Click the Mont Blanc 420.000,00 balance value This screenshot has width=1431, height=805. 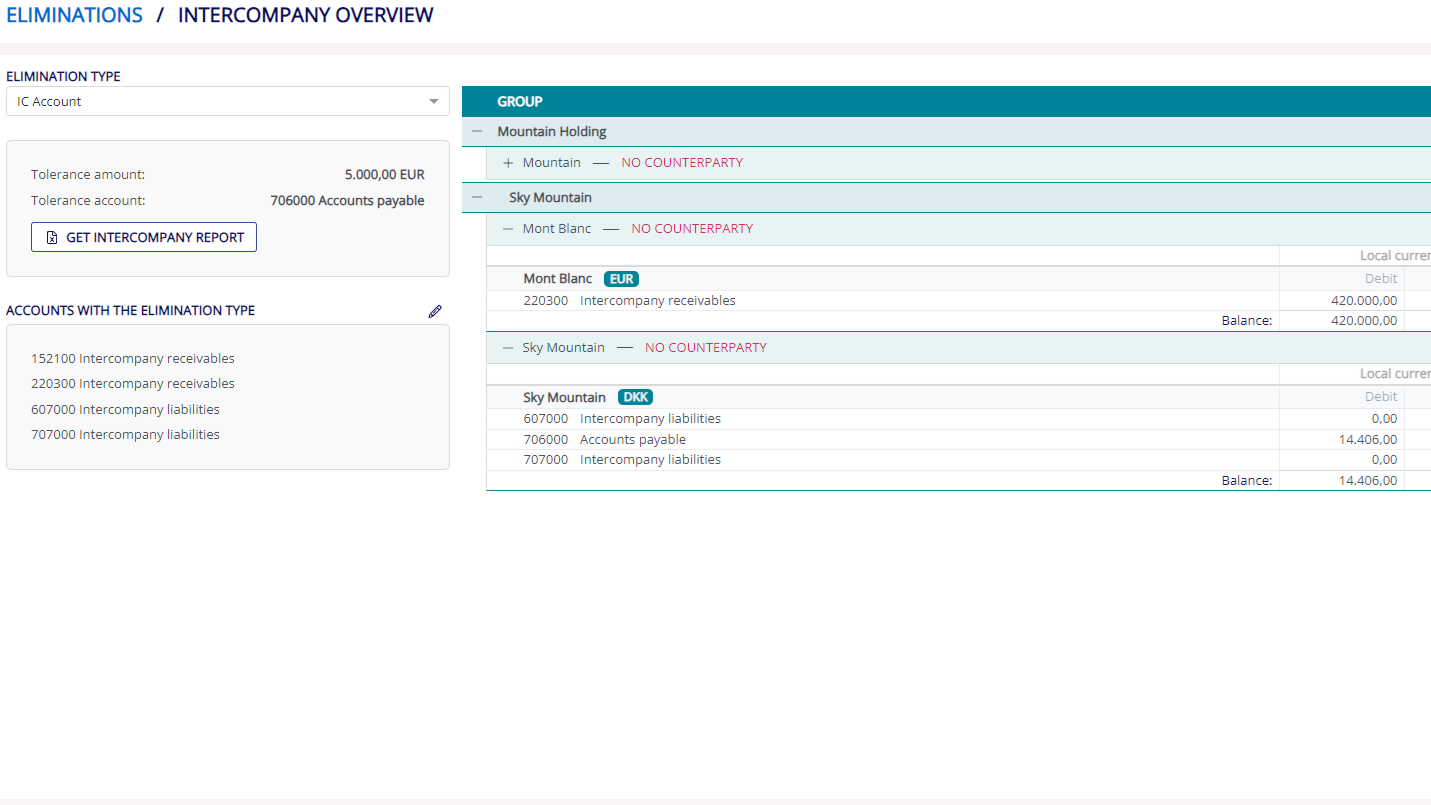pyautogui.click(x=1364, y=321)
